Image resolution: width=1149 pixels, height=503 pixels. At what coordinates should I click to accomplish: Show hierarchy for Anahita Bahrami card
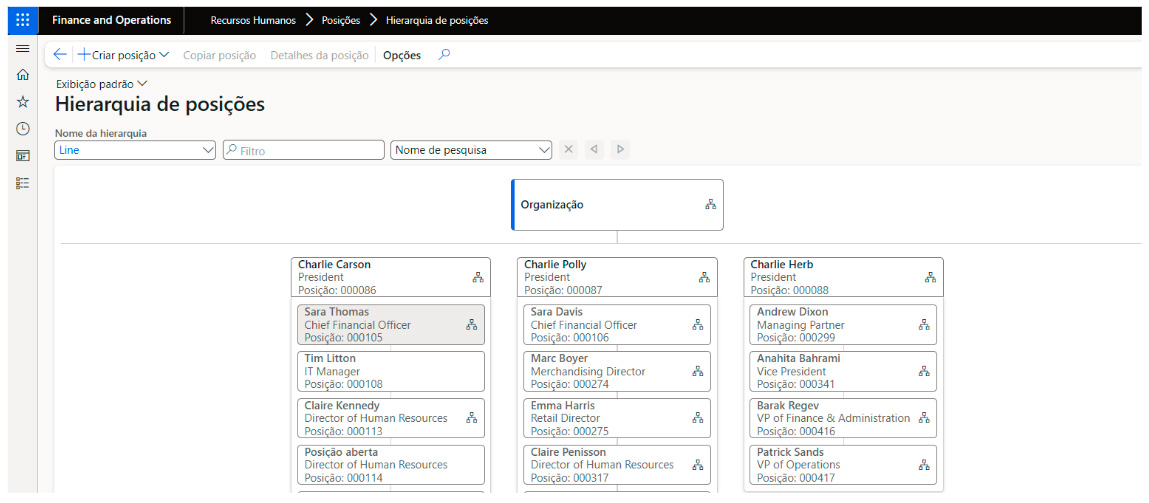(924, 371)
